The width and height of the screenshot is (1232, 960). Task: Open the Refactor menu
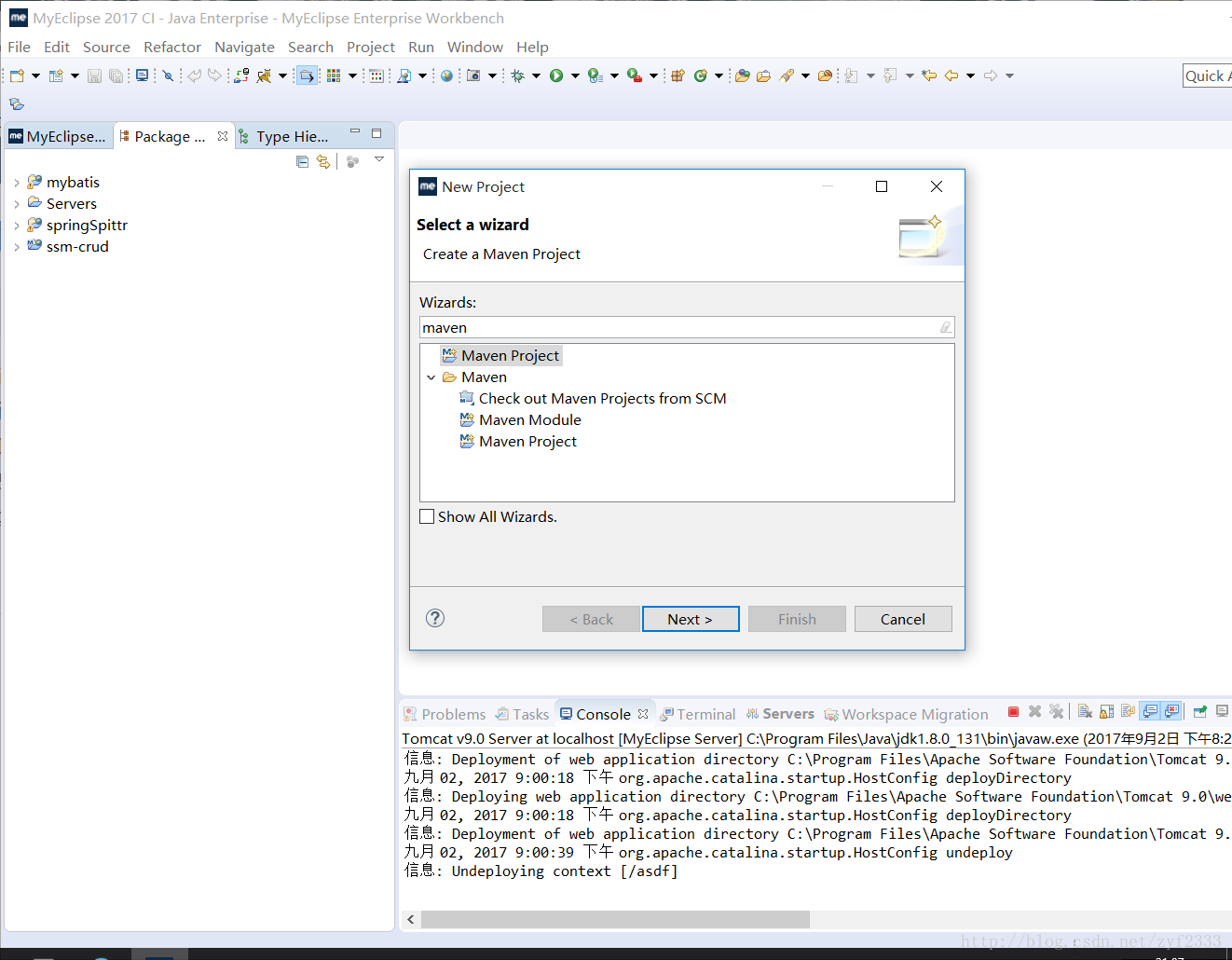coord(172,47)
